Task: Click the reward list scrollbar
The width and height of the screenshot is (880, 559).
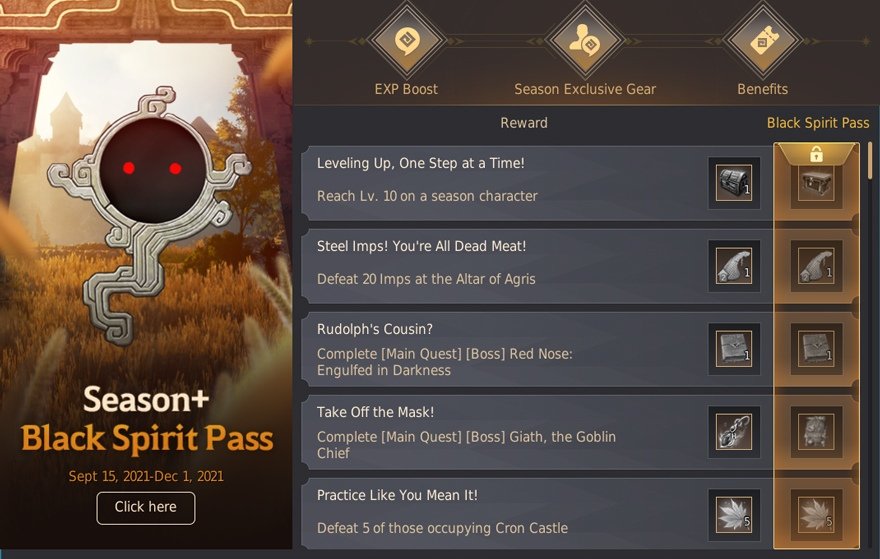Action: pyautogui.click(x=870, y=161)
